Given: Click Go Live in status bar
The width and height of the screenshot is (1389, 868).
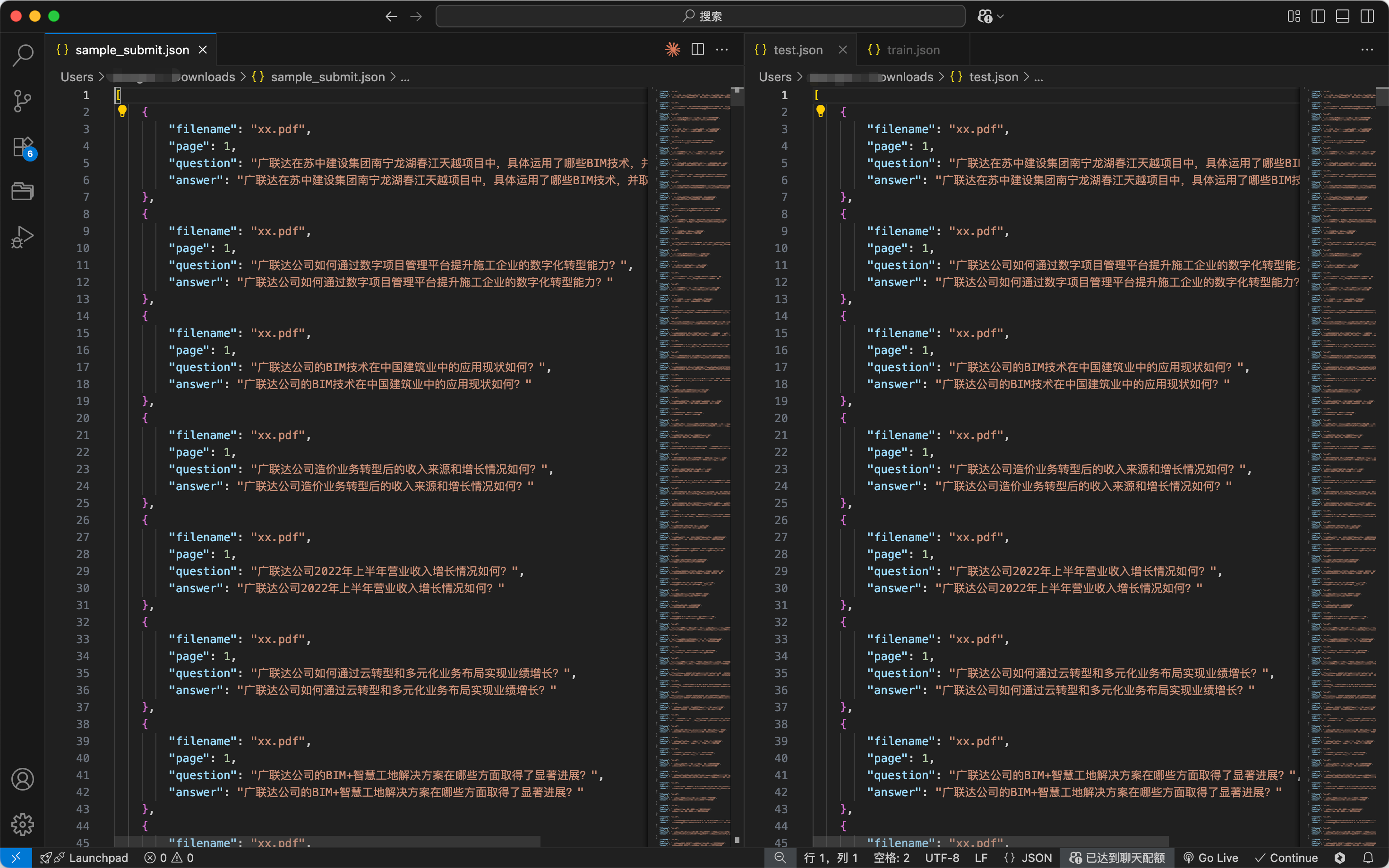Looking at the screenshot, I should click(1210, 858).
